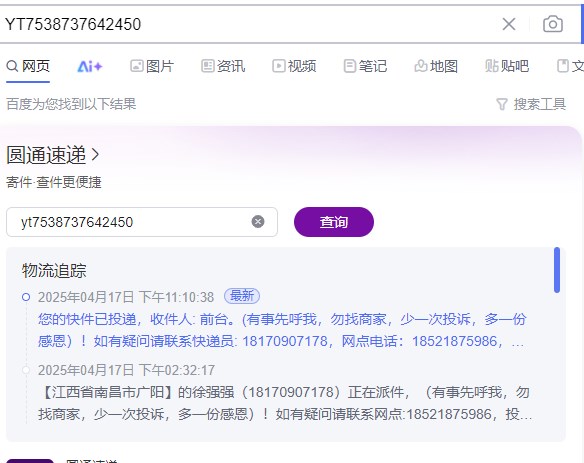The width and height of the screenshot is (584, 463).
Task: Click 百度为您找到以下结果 text
Action: pos(71,104)
